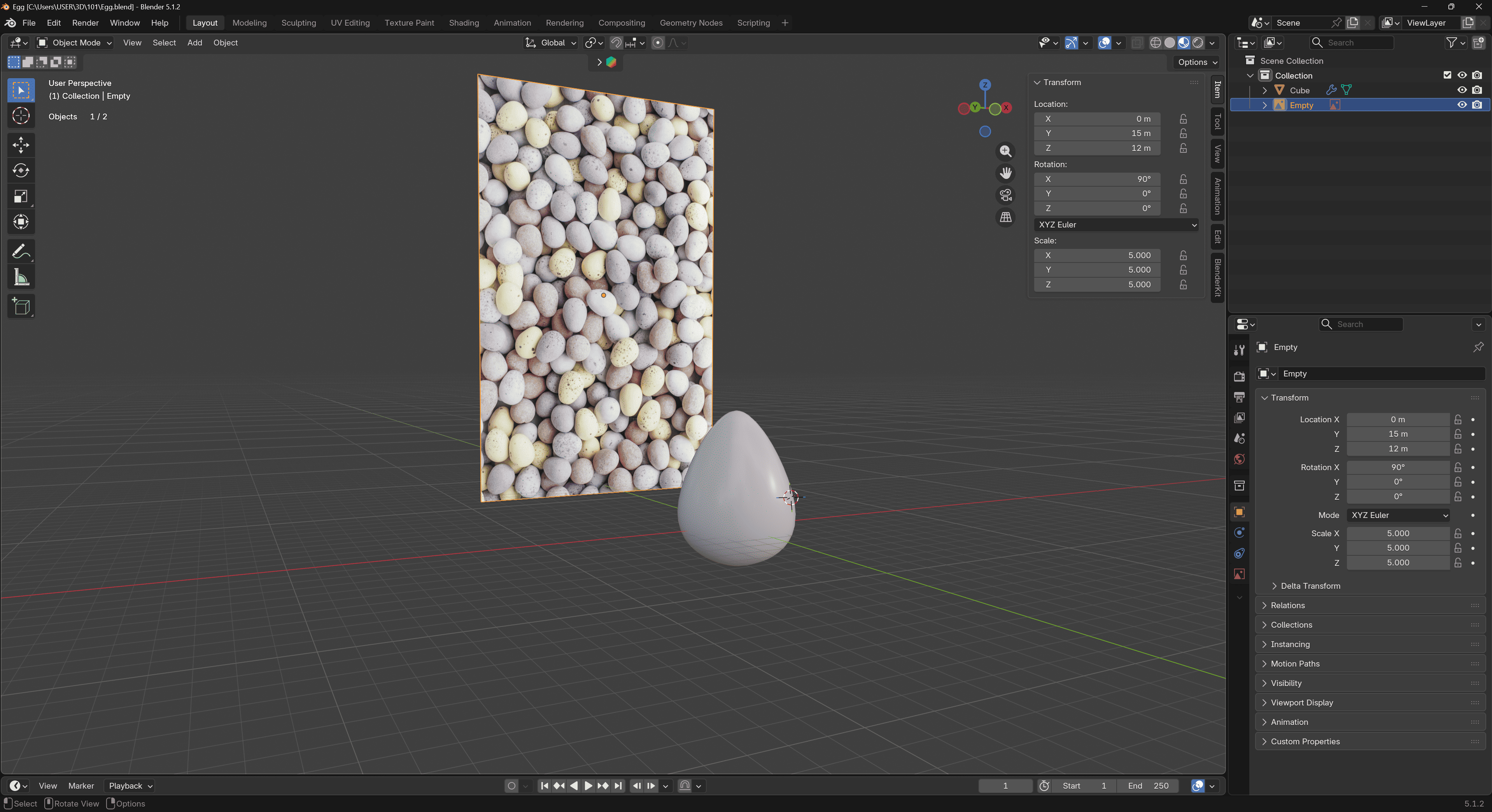
Task: Select the Move tool in the toolbar
Action: pos(21,145)
